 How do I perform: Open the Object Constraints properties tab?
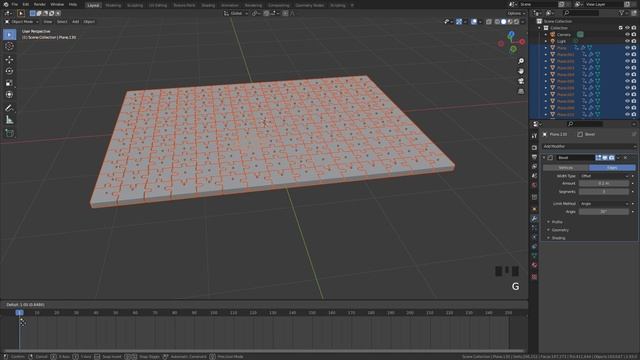(x=534, y=247)
